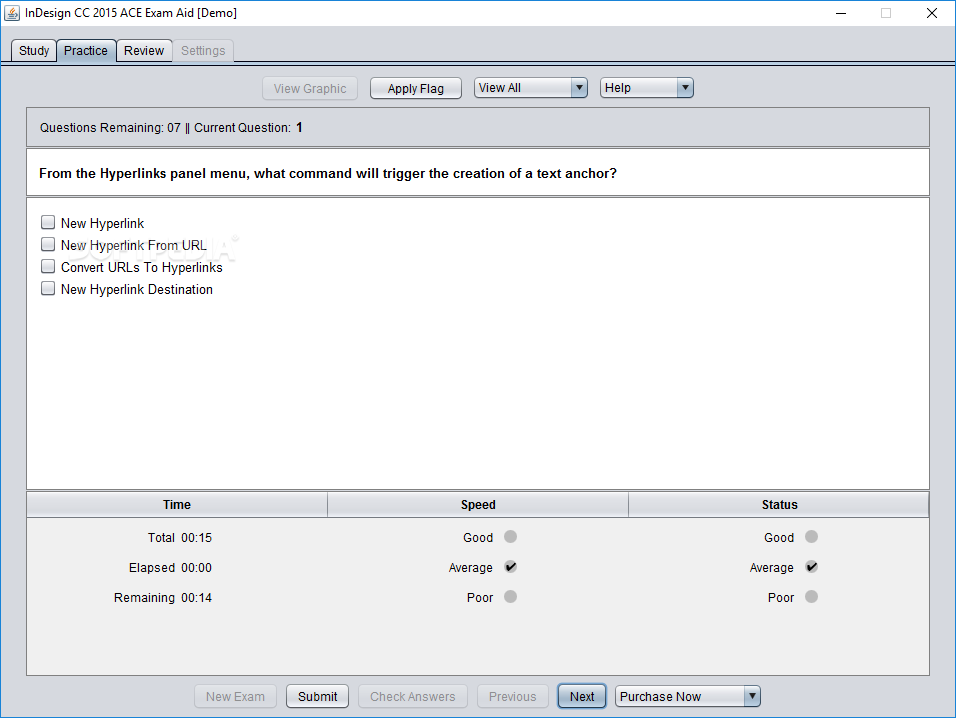Viewport: 956px width, 718px height.
Task: Click the Java app icon in title bar
Action: point(12,13)
